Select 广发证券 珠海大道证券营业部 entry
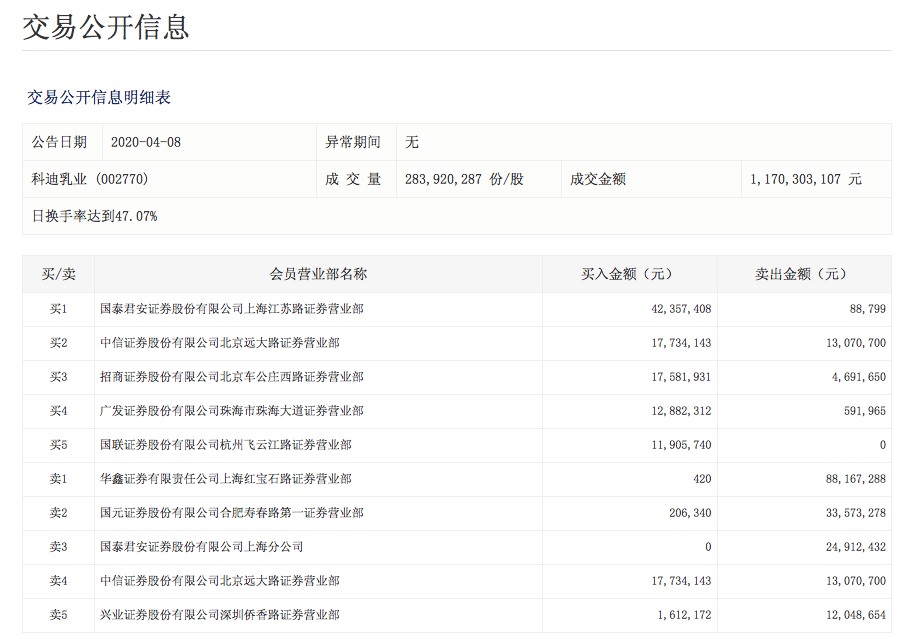The height and width of the screenshot is (639, 906). pyautogui.click(x=232, y=411)
